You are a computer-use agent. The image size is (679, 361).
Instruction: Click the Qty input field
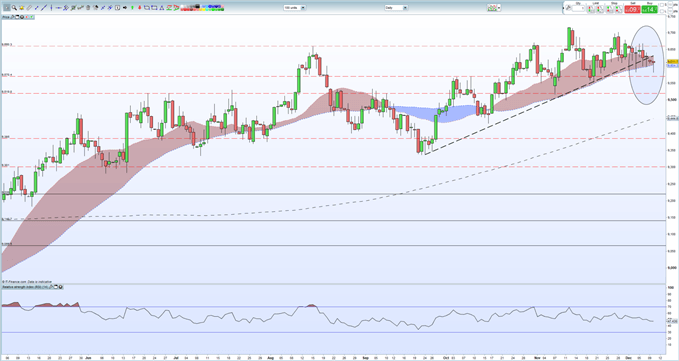[578, 9]
